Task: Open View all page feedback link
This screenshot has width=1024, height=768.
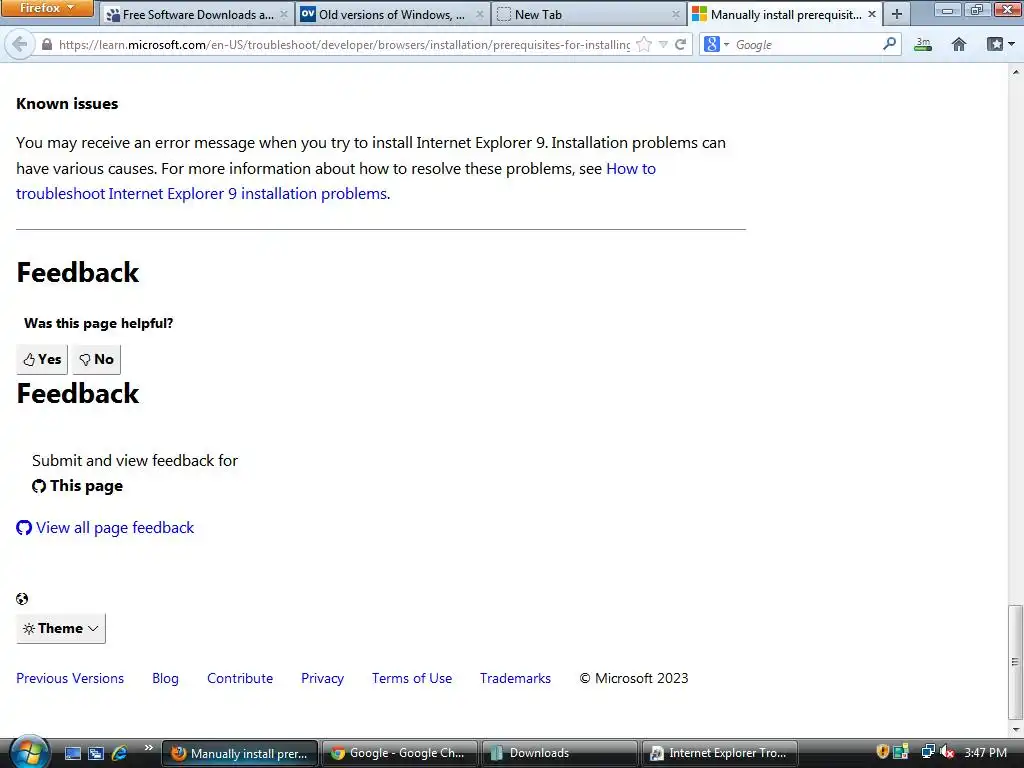Action: (105, 528)
